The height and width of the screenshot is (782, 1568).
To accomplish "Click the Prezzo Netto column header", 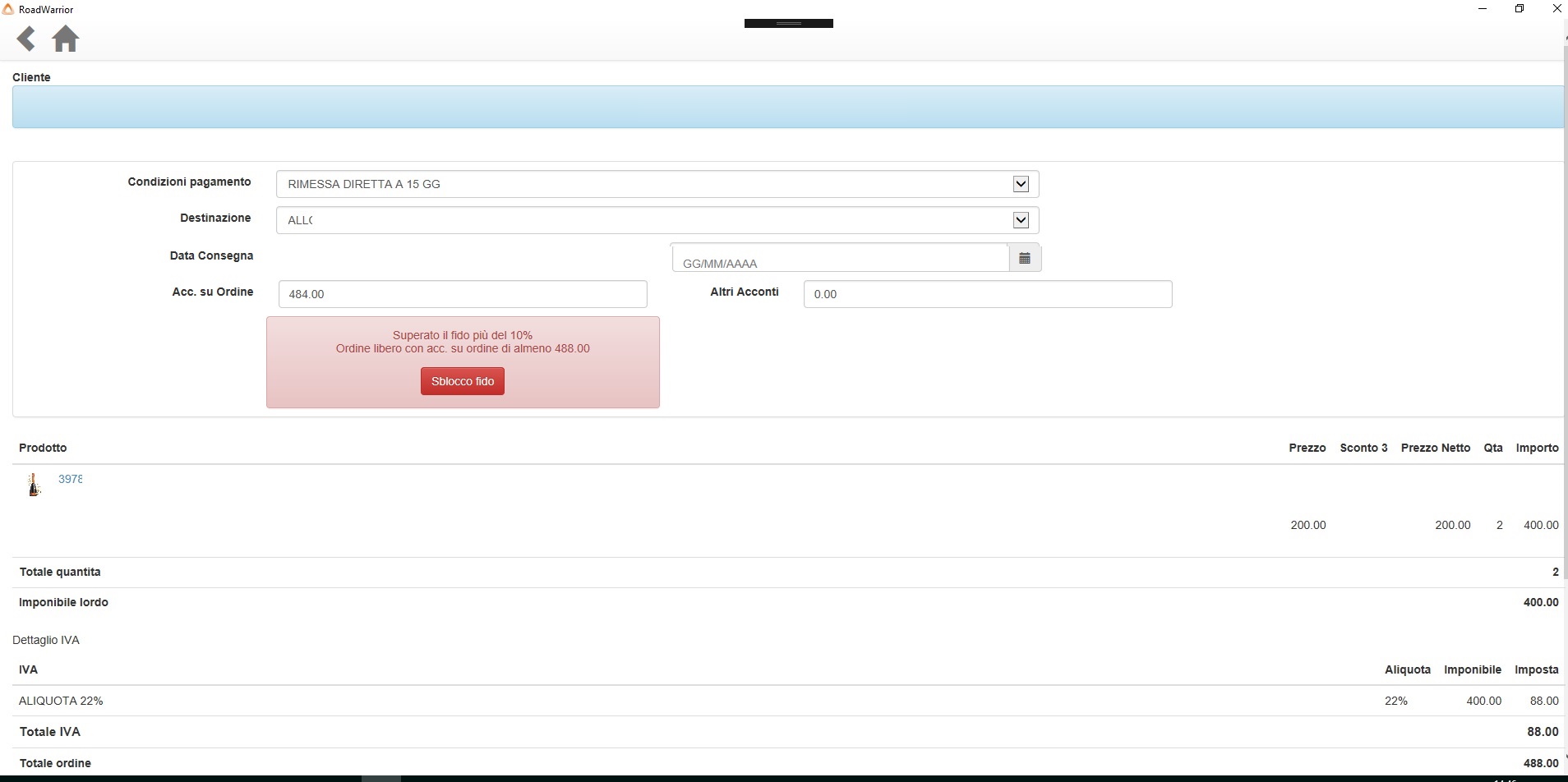I will [x=1435, y=448].
